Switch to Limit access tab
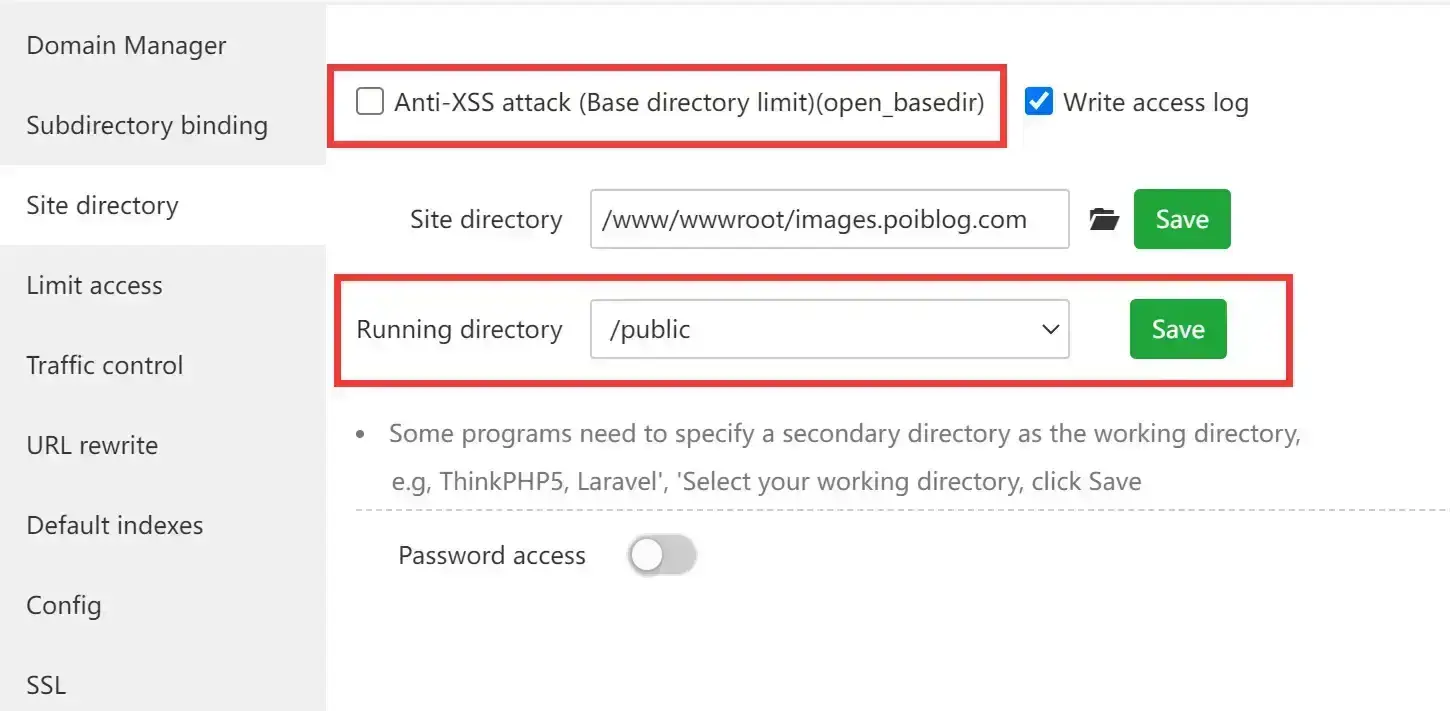This screenshot has width=1450, height=711. coord(94,285)
